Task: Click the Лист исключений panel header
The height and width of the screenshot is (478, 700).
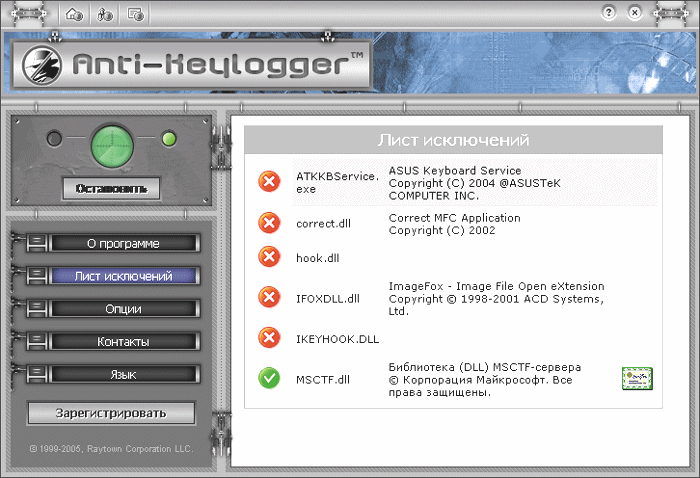Action: pos(454,140)
